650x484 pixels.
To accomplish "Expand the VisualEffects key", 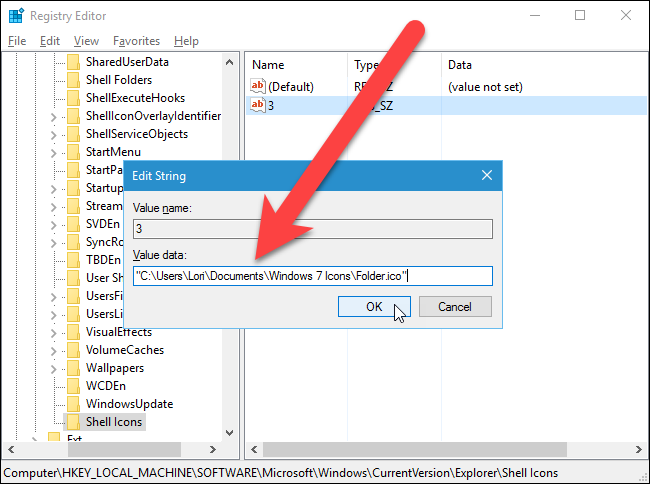I will (53, 333).
